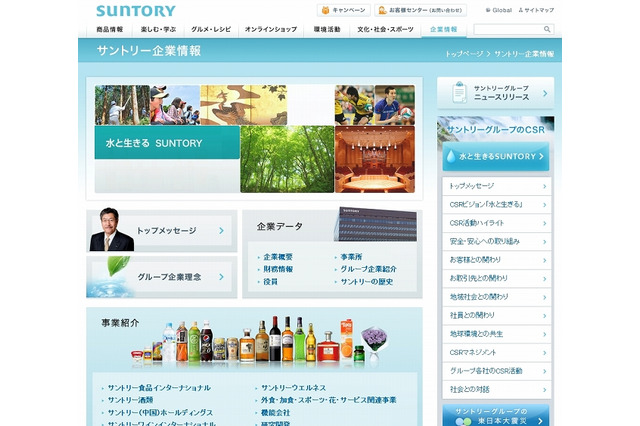Click arrow on CSR活動ハイライト sidebar item
The image size is (640, 426).
(x=545, y=223)
